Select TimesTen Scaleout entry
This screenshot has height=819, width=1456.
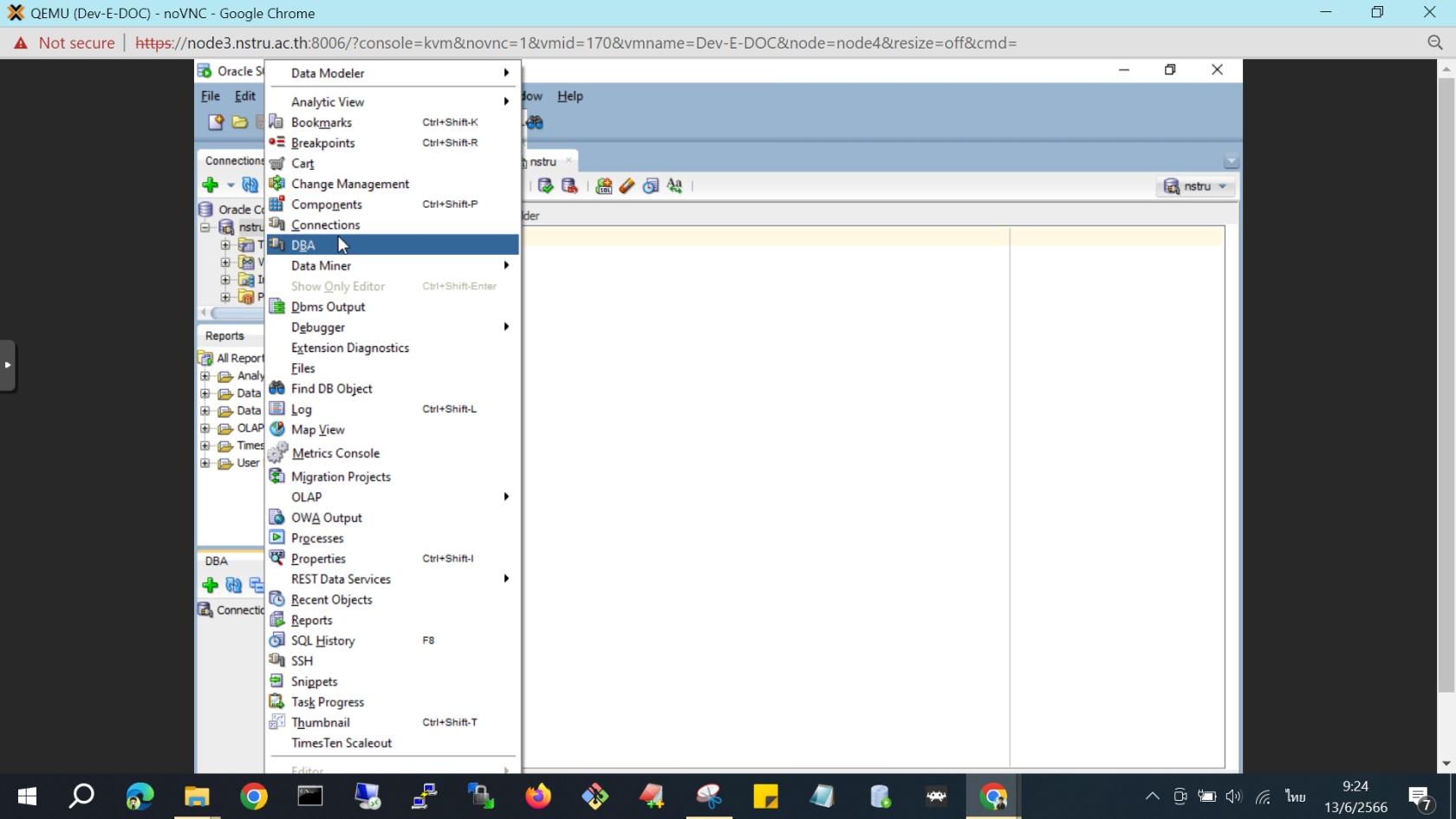coord(393,743)
